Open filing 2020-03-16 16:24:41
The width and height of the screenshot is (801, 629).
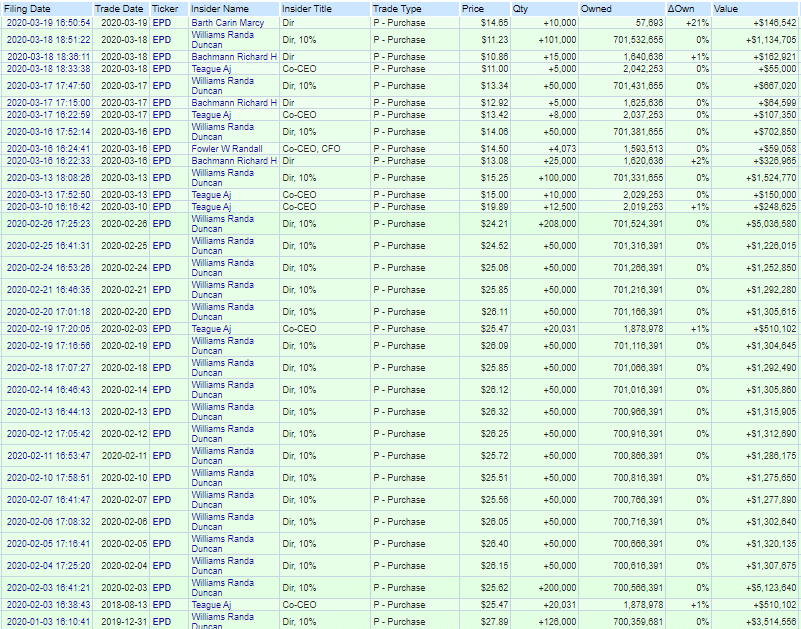pos(49,149)
